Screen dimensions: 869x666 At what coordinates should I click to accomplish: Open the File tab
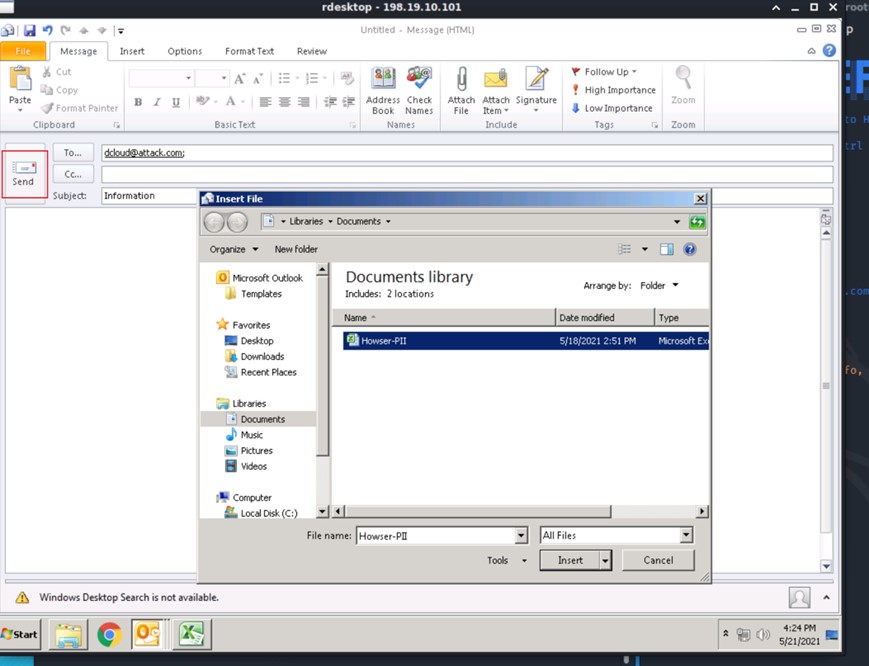[23, 51]
